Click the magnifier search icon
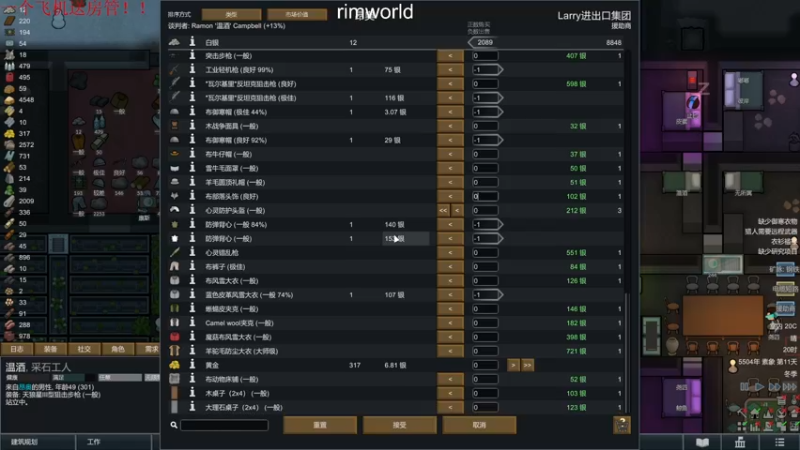 (x=174, y=425)
